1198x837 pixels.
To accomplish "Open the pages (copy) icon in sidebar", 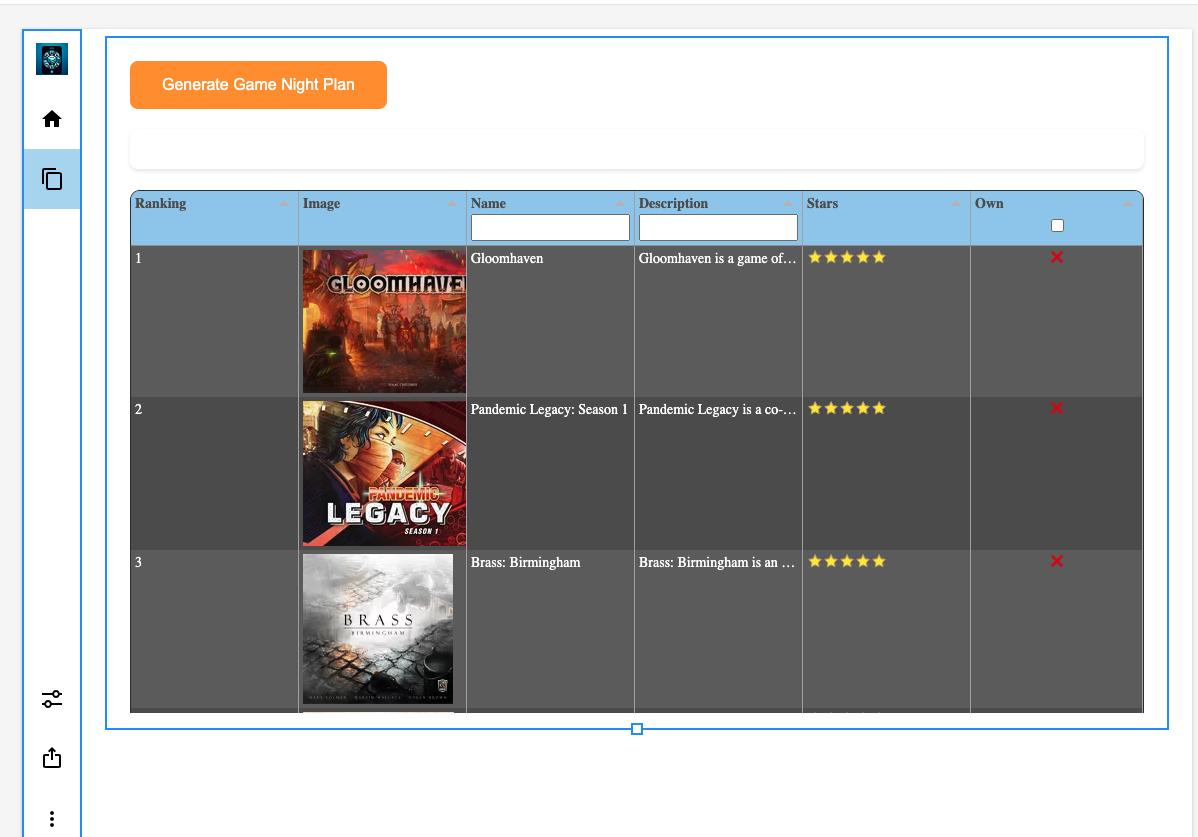I will pyautogui.click(x=52, y=179).
